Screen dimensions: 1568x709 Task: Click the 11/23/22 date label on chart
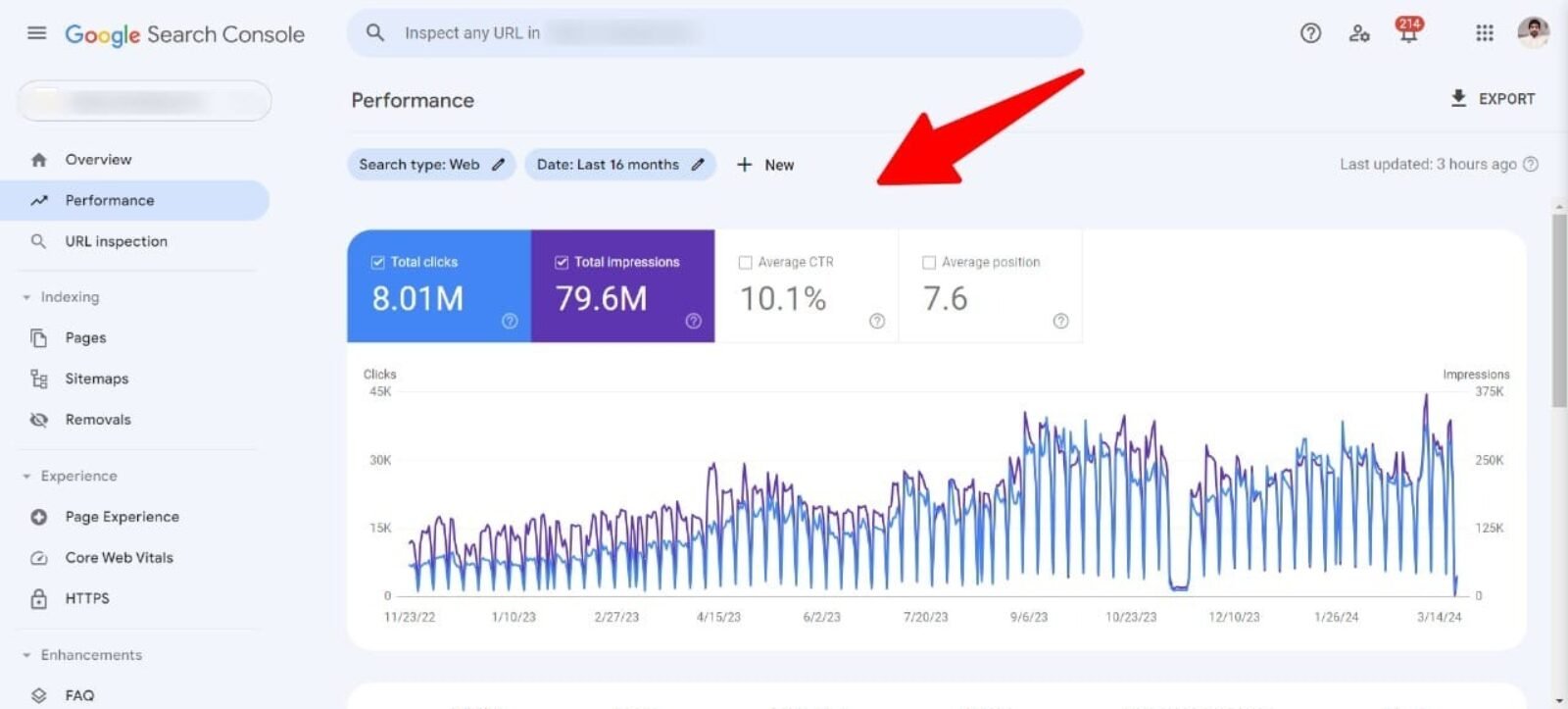click(x=410, y=617)
